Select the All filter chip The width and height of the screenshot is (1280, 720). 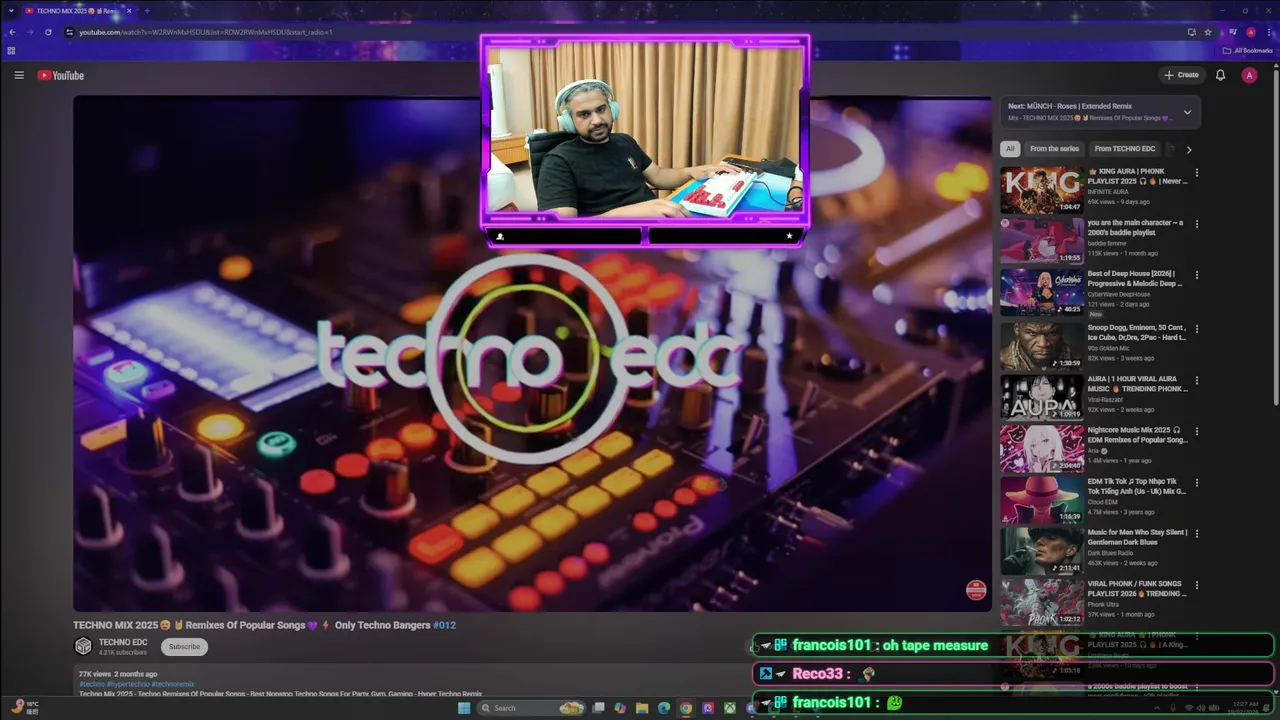click(1010, 149)
